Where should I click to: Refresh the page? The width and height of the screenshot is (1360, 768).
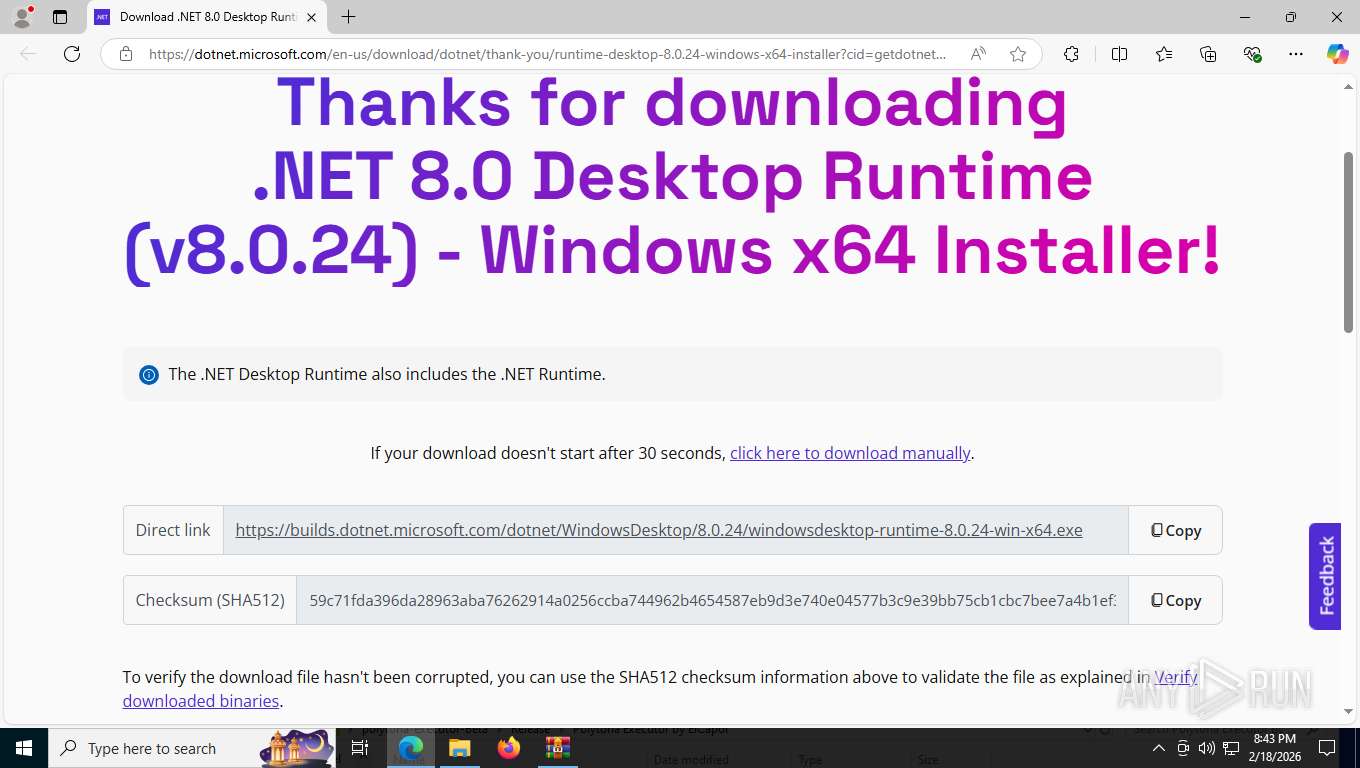click(x=72, y=54)
